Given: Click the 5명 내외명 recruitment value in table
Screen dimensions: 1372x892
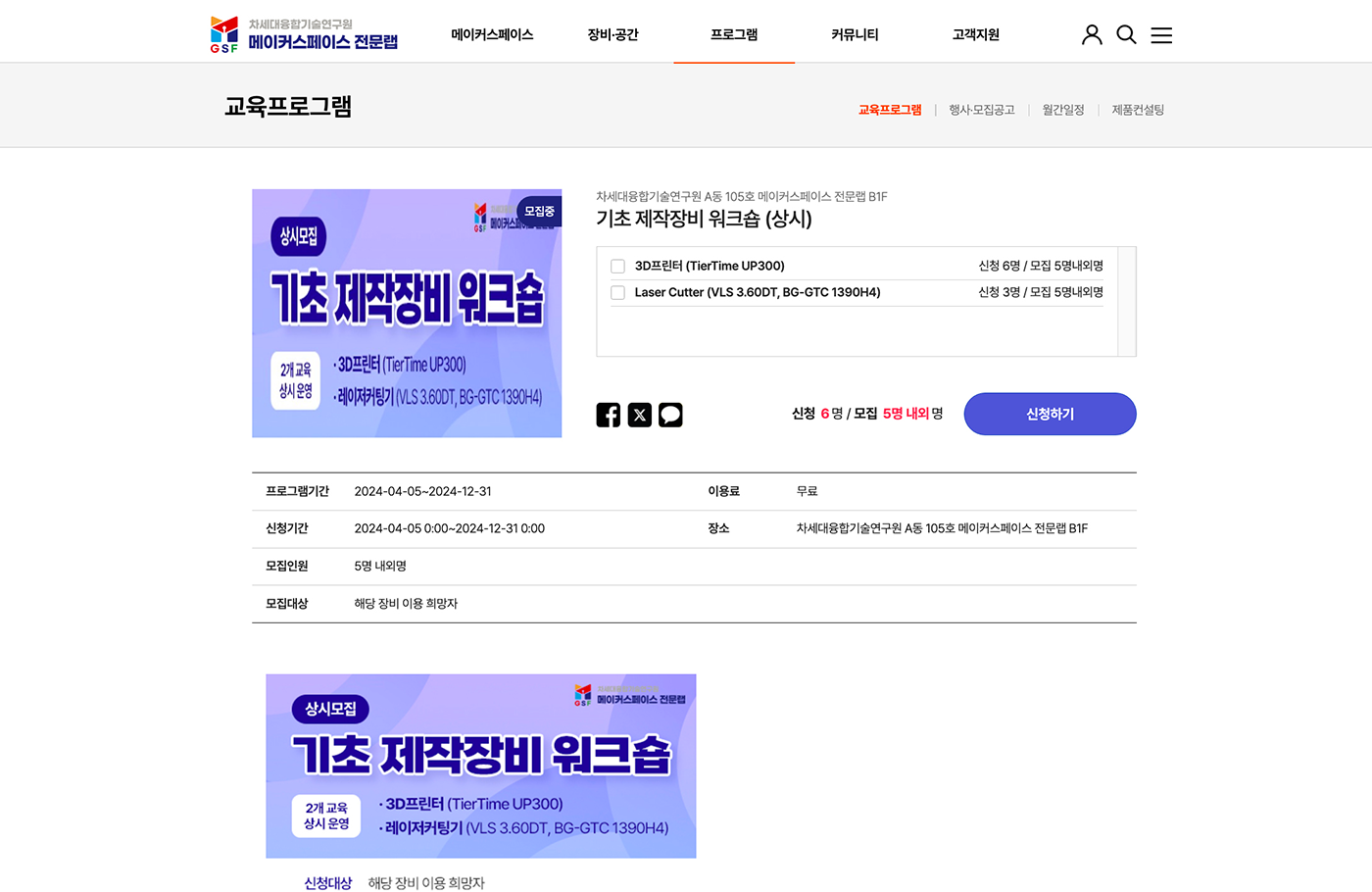Looking at the screenshot, I should 380,566.
